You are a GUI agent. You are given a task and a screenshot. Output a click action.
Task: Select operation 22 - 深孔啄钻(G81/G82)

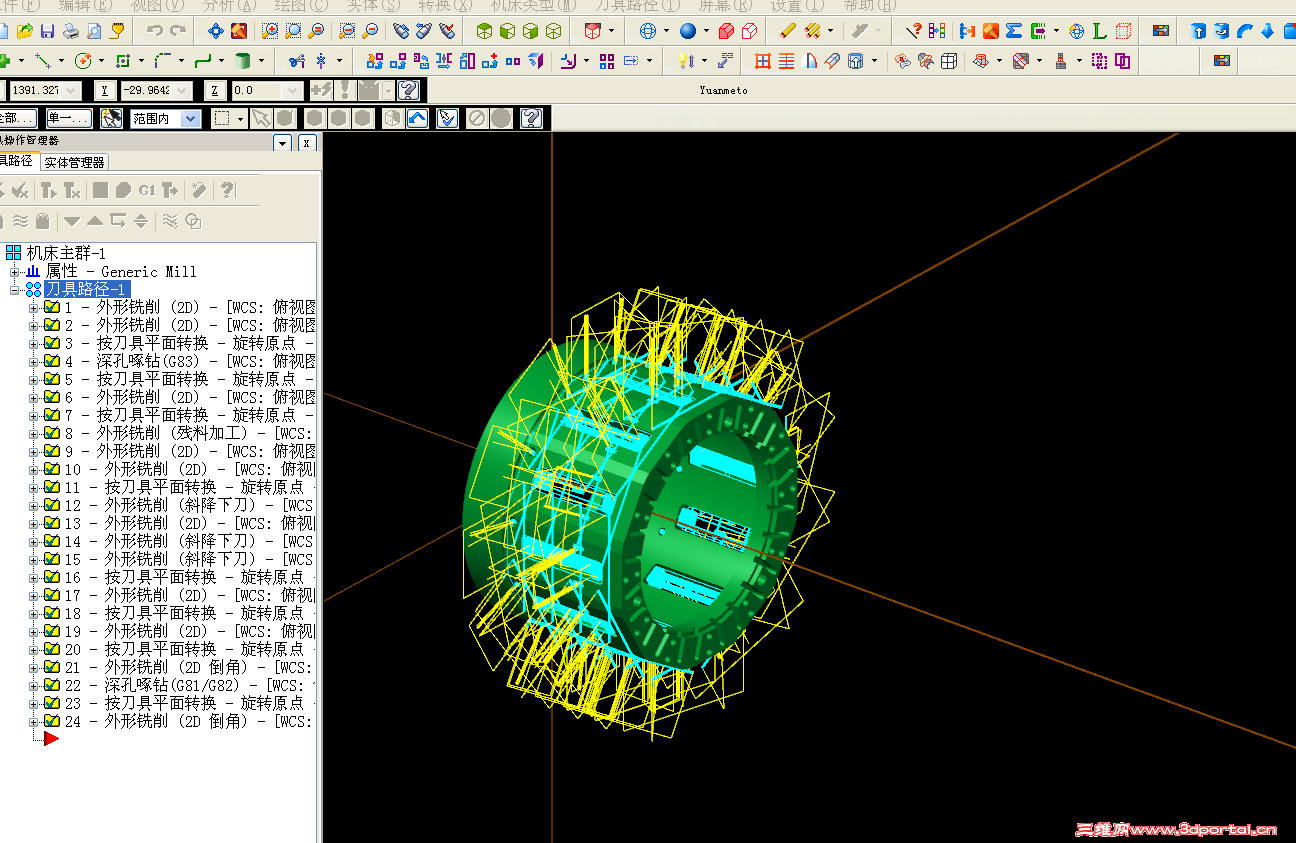(190, 685)
